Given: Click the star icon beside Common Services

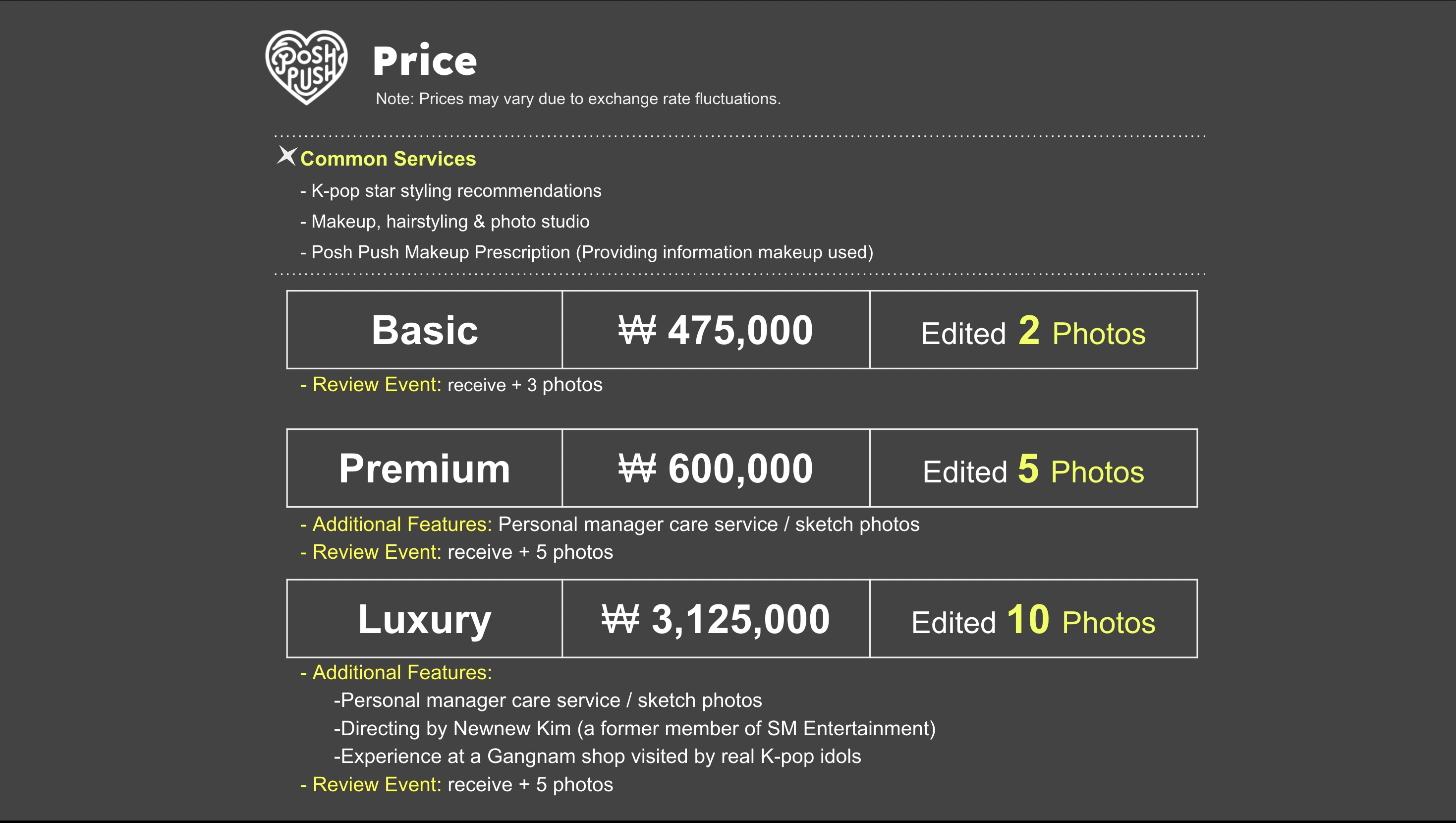Looking at the screenshot, I should (286, 156).
